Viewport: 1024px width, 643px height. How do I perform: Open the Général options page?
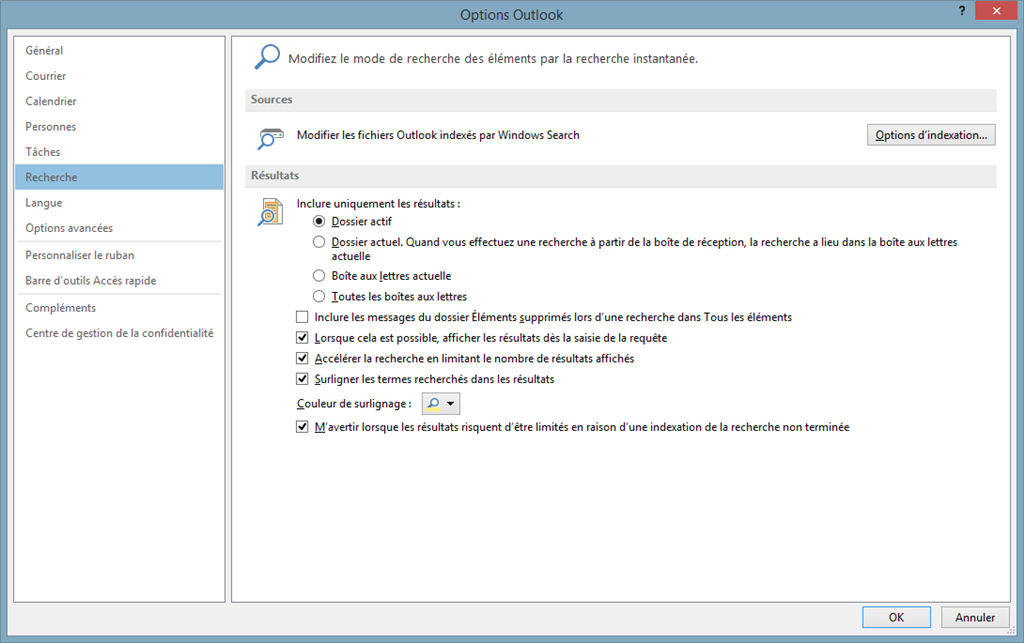(x=119, y=50)
